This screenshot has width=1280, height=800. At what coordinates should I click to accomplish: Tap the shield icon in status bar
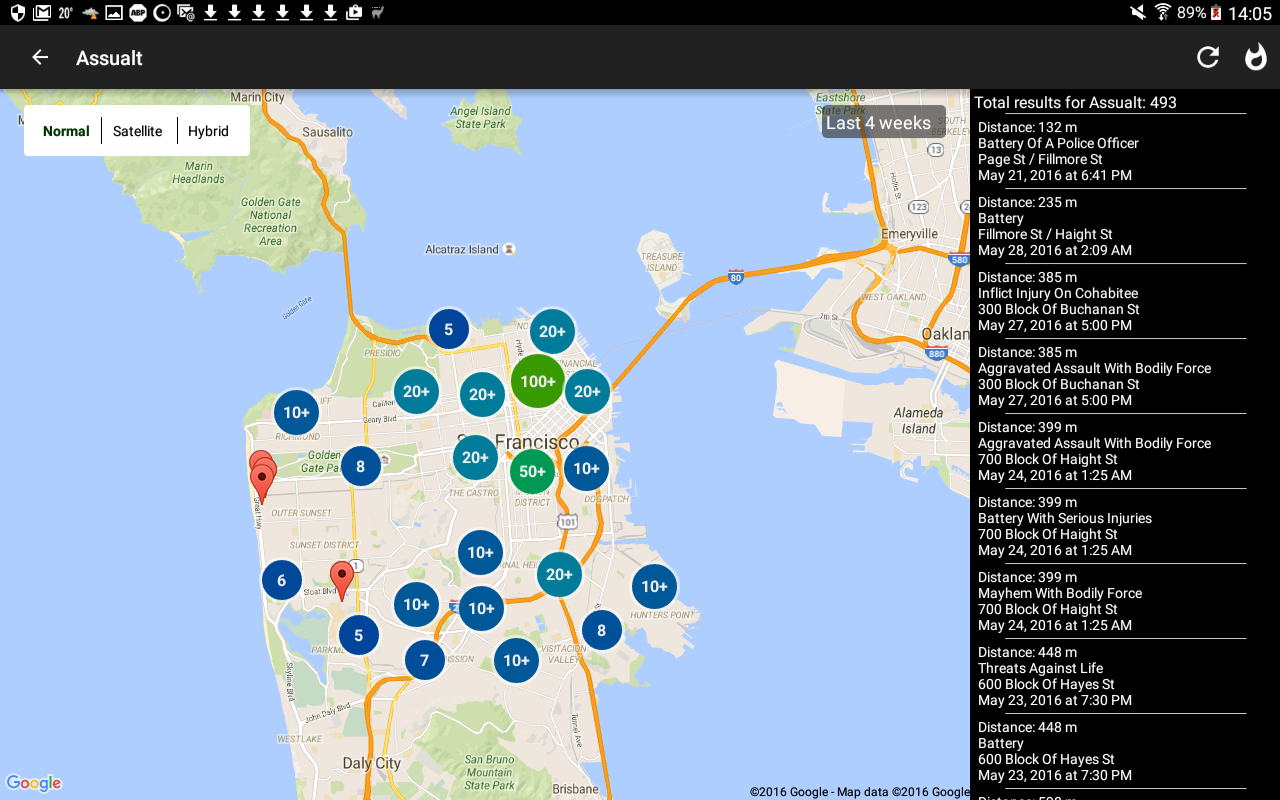[17, 13]
